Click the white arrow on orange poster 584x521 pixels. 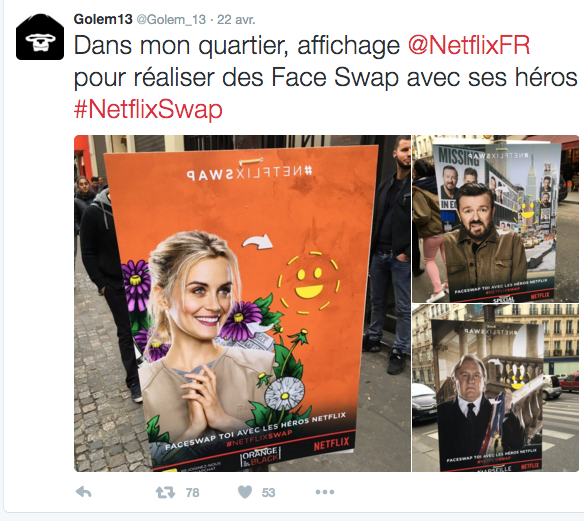(x=257, y=242)
